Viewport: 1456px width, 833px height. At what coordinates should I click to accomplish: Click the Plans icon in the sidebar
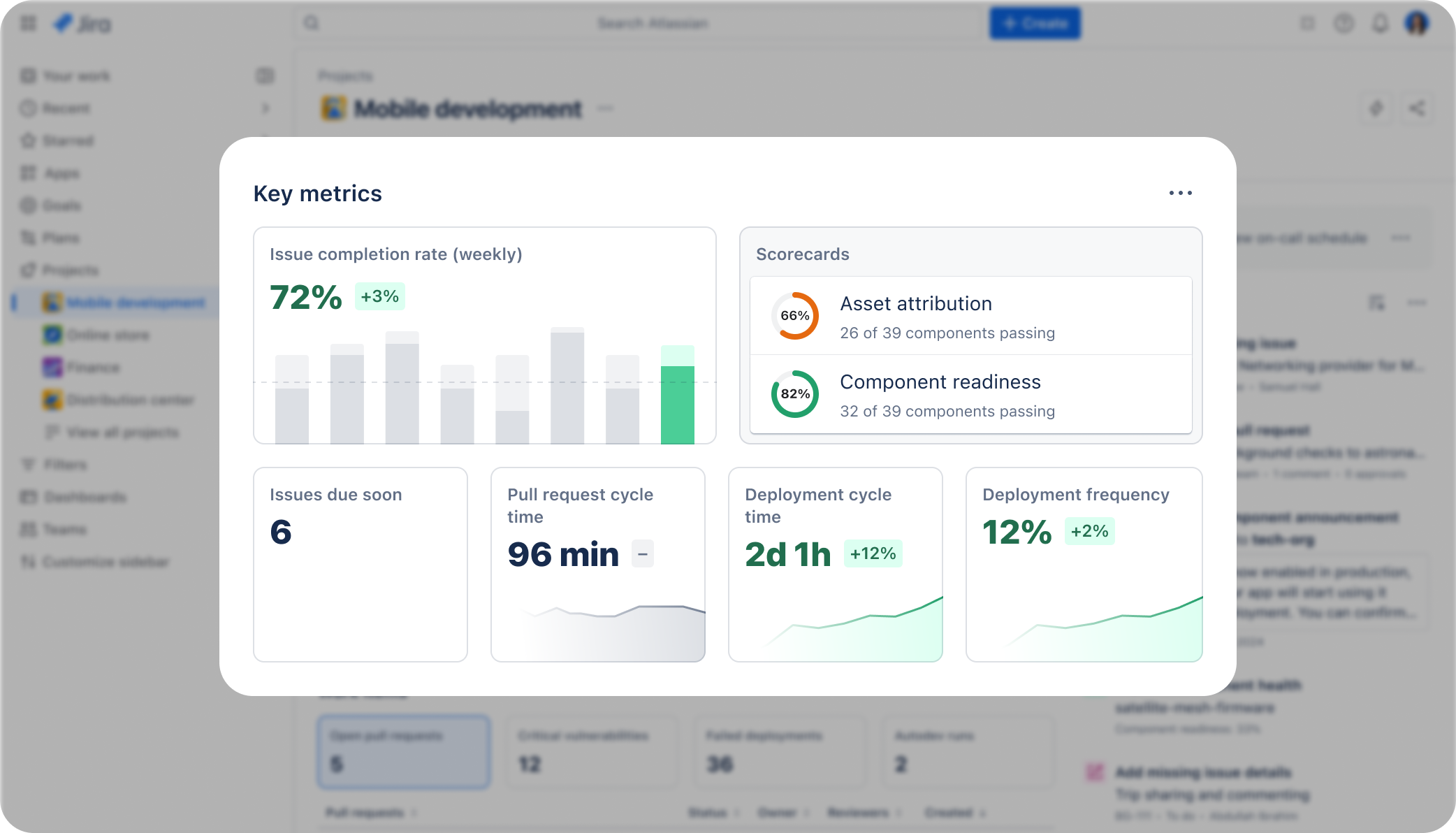coord(27,238)
